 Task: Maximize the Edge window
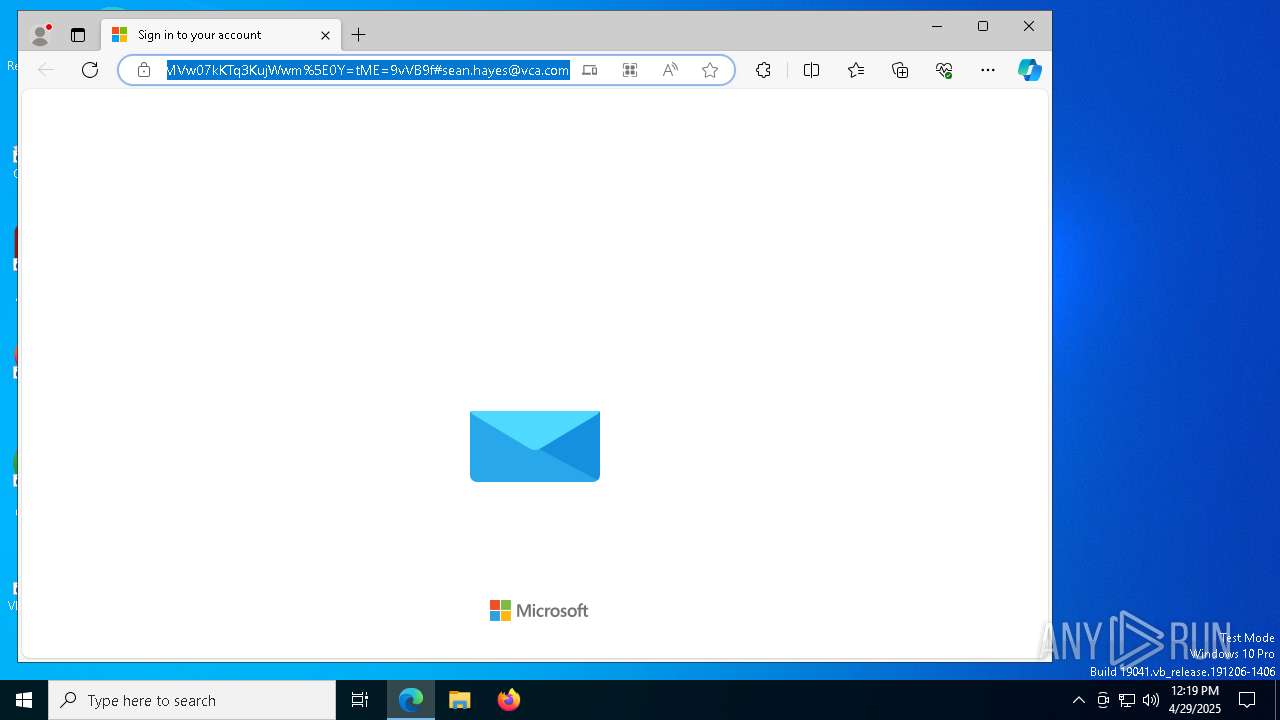(983, 27)
